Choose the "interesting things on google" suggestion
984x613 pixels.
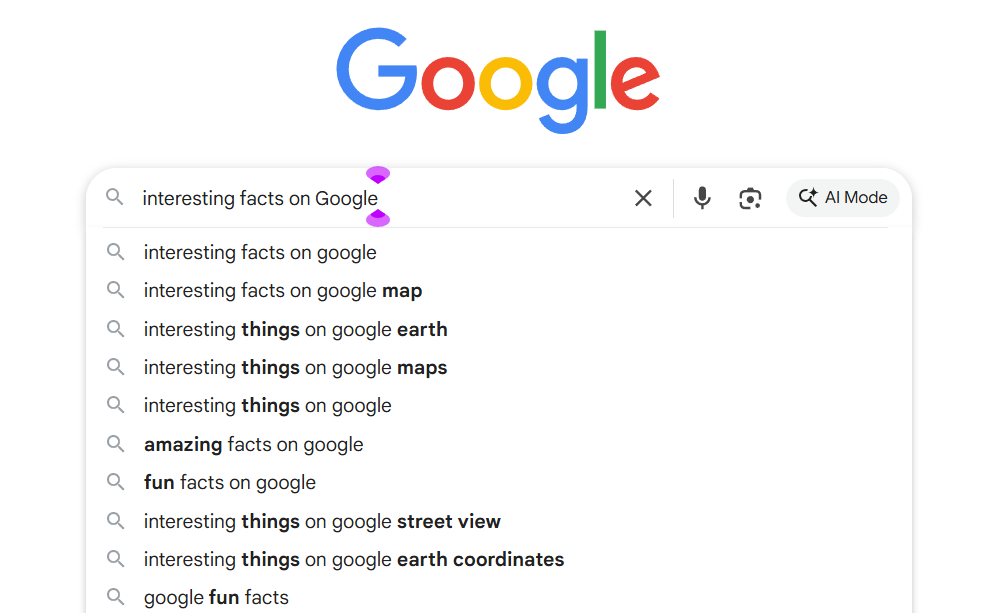[267, 406]
